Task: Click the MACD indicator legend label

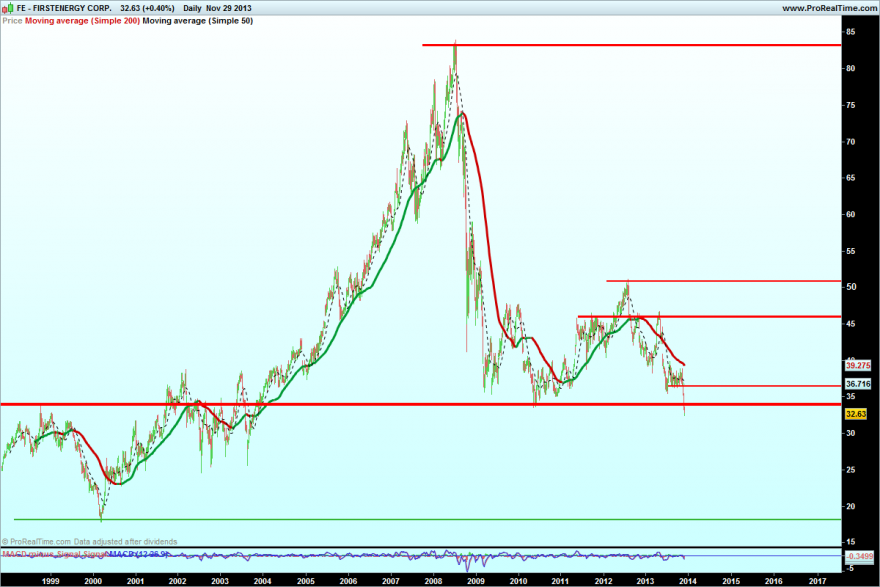Action: [x=137, y=554]
